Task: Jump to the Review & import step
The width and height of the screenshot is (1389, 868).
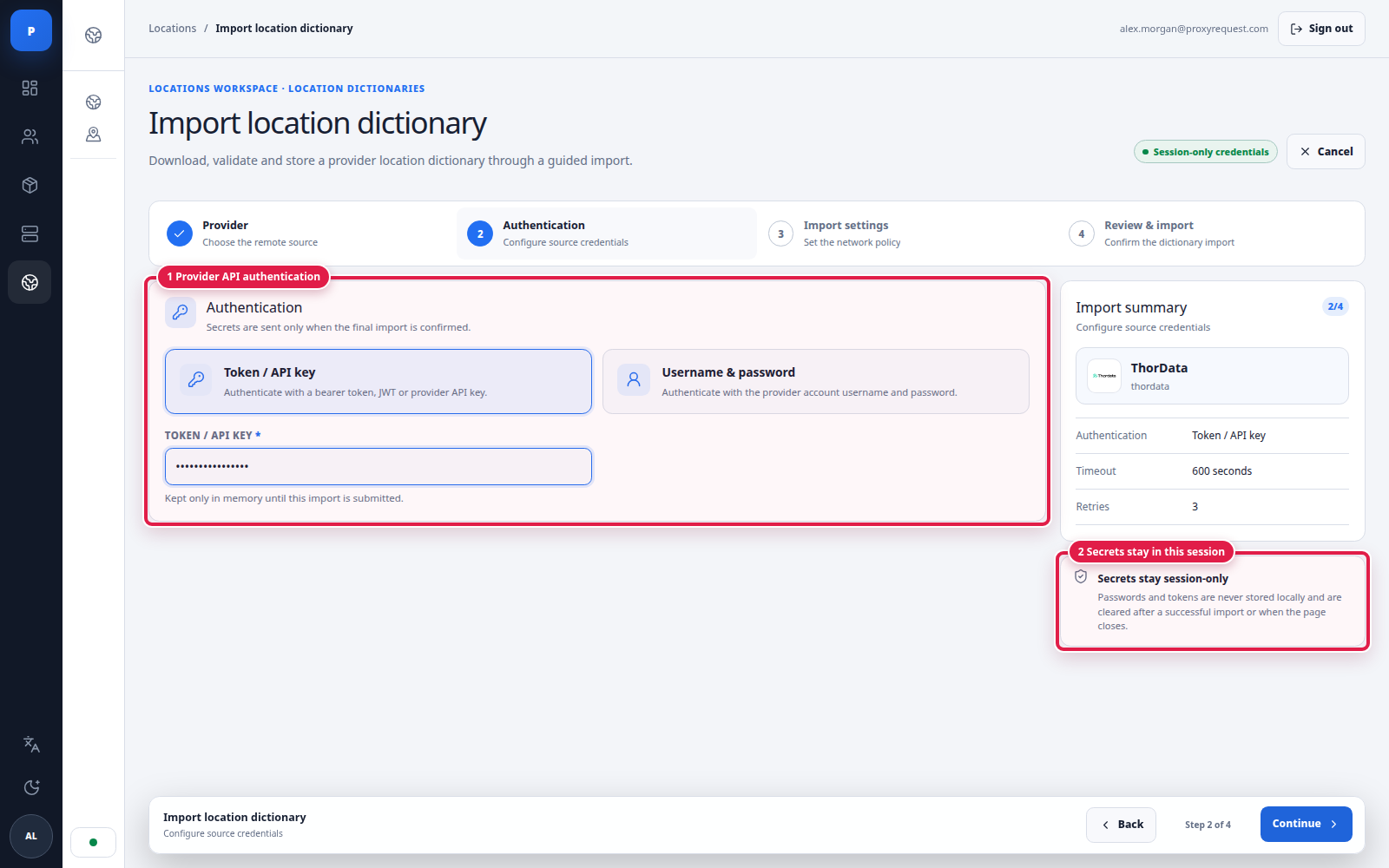Action: pyautogui.click(x=1208, y=233)
